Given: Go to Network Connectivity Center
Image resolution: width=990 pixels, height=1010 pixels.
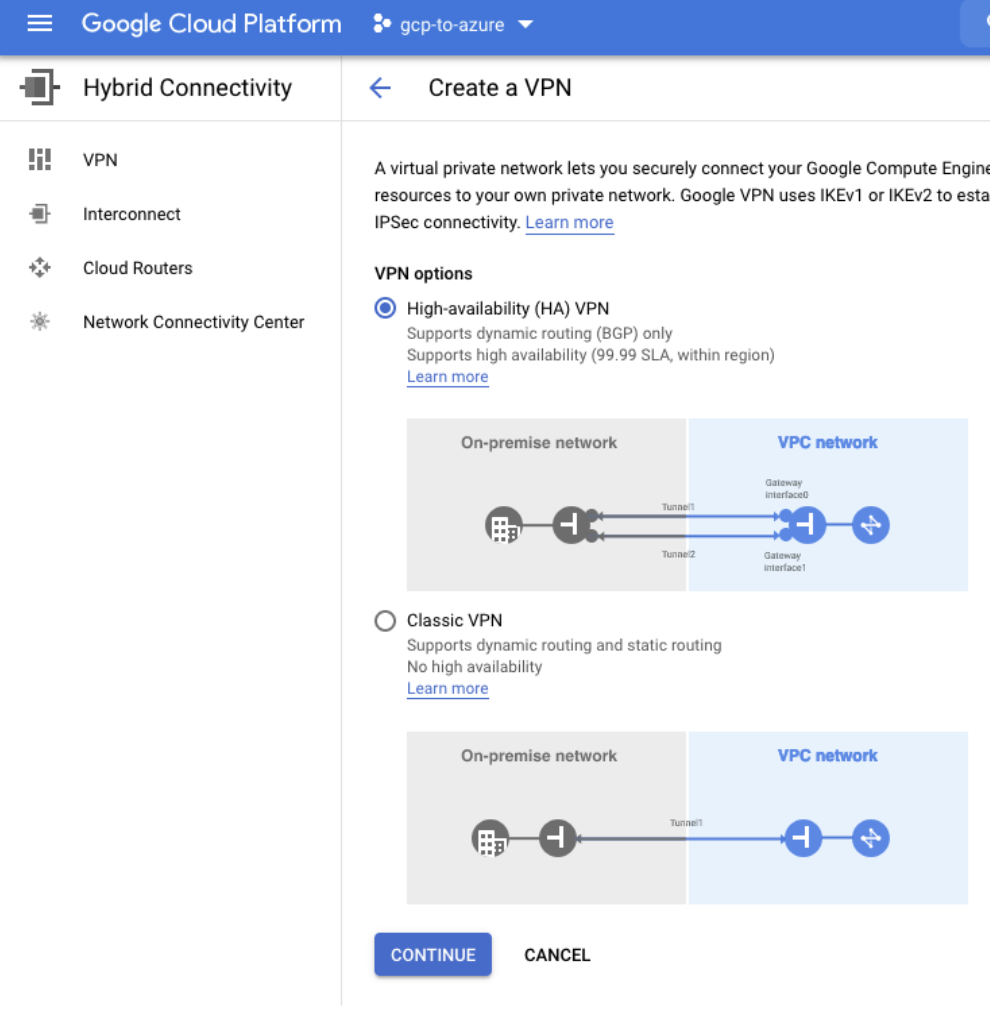Looking at the screenshot, I should [x=194, y=322].
